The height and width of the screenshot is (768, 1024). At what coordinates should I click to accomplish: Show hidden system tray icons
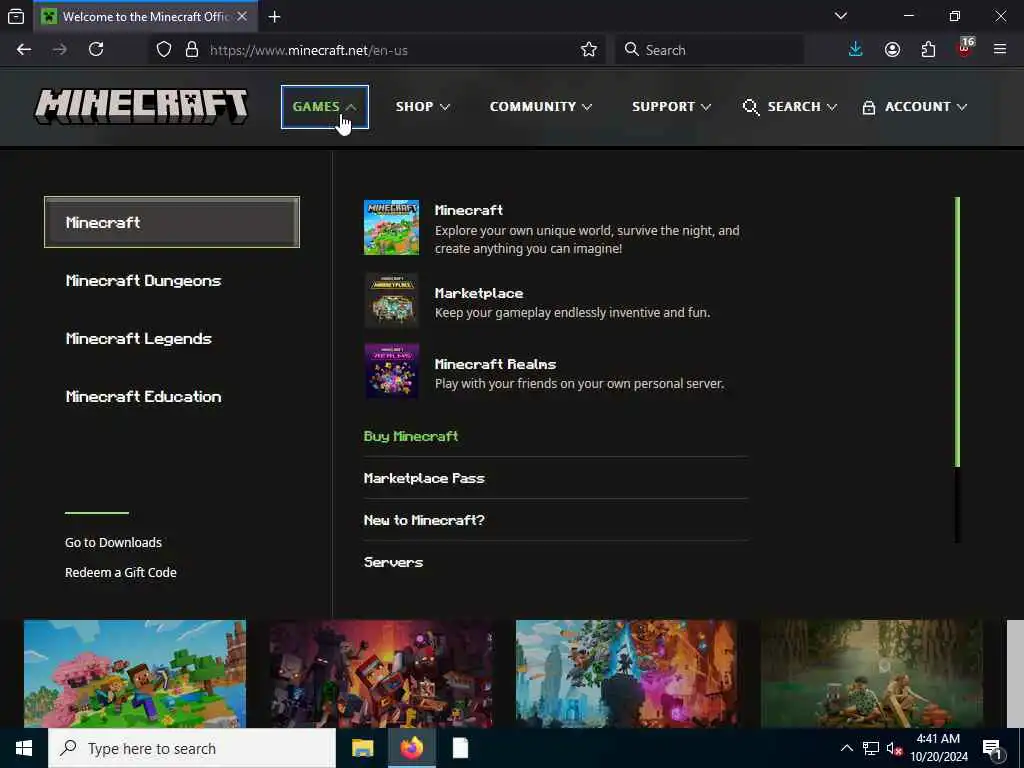point(846,748)
